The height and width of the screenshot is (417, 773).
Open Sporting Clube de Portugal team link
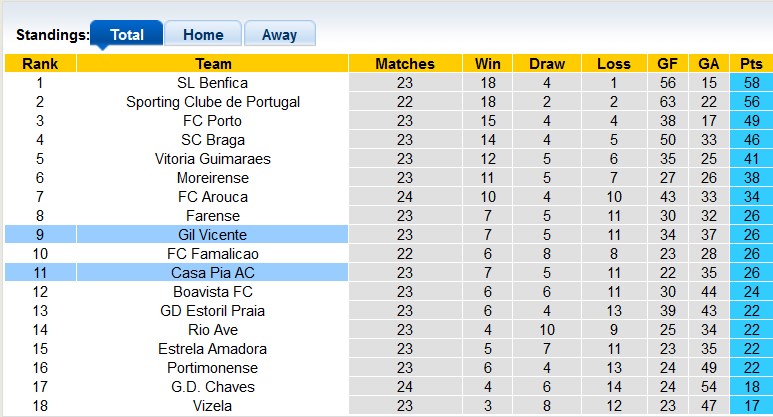pos(212,102)
